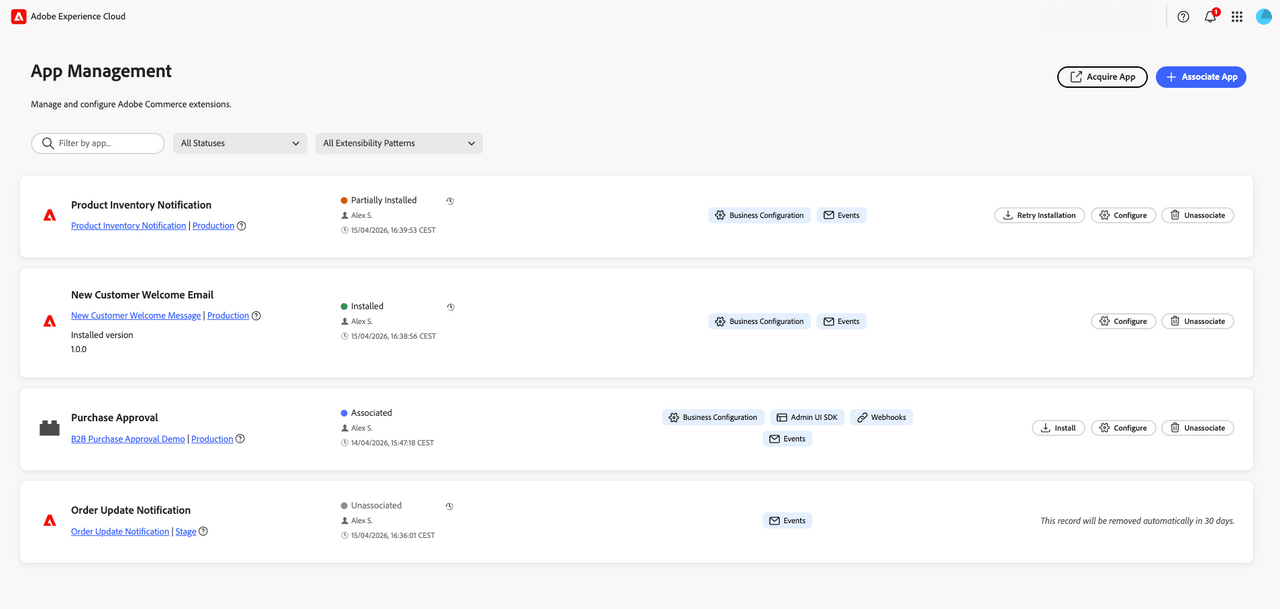Open the Stage workspace link
The image size is (1280, 609).
(x=186, y=532)
